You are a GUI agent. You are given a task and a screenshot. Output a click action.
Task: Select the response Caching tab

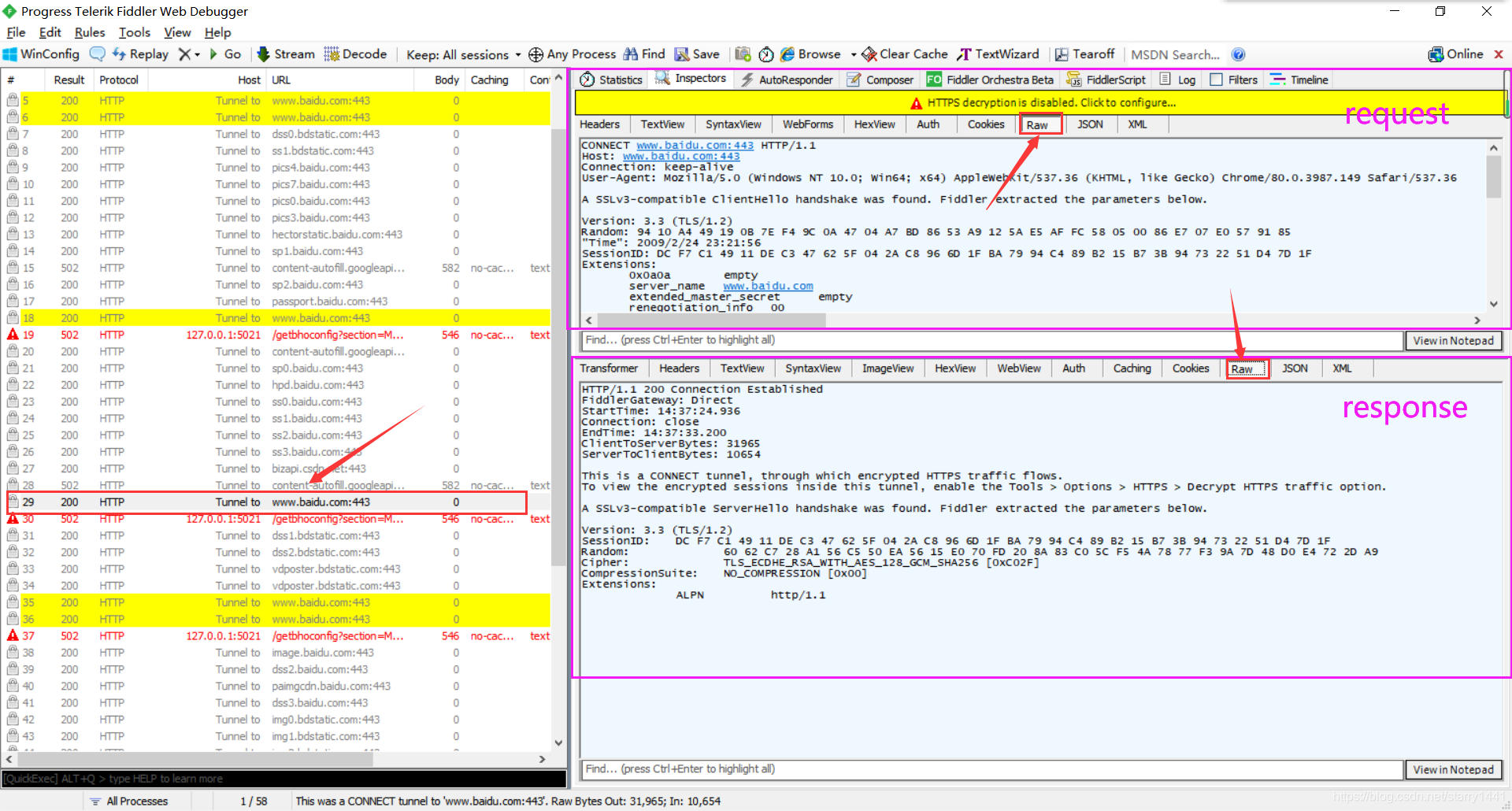coord(1132,368)
